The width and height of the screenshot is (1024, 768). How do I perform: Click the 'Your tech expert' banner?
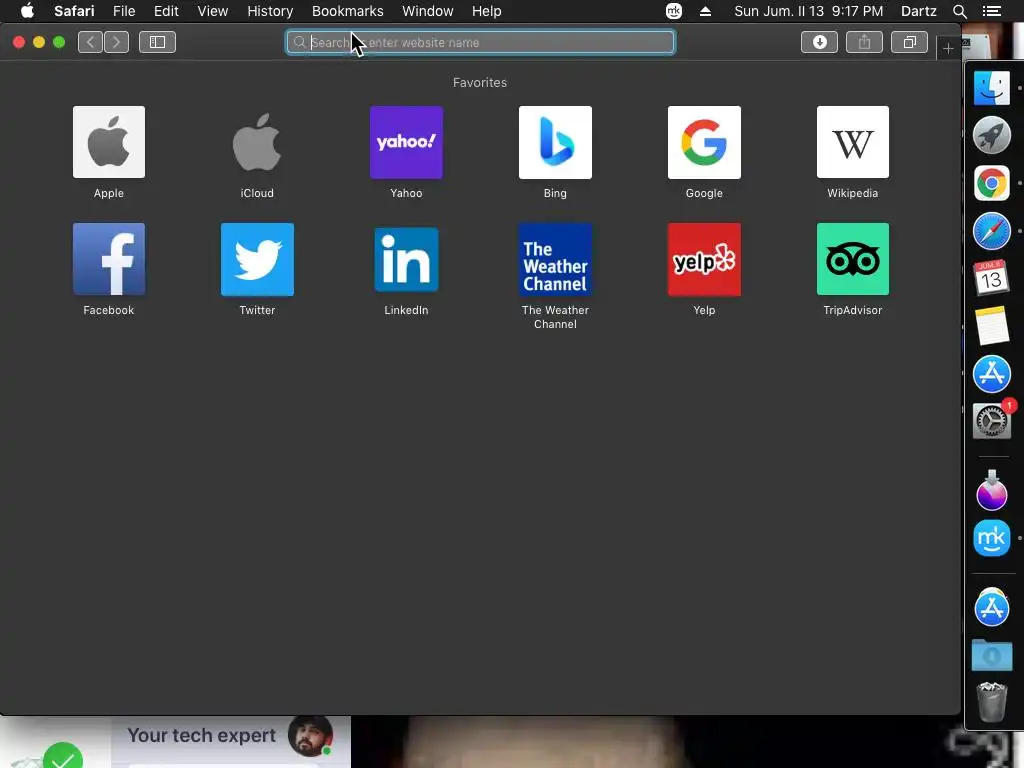[x=202, y=735]
